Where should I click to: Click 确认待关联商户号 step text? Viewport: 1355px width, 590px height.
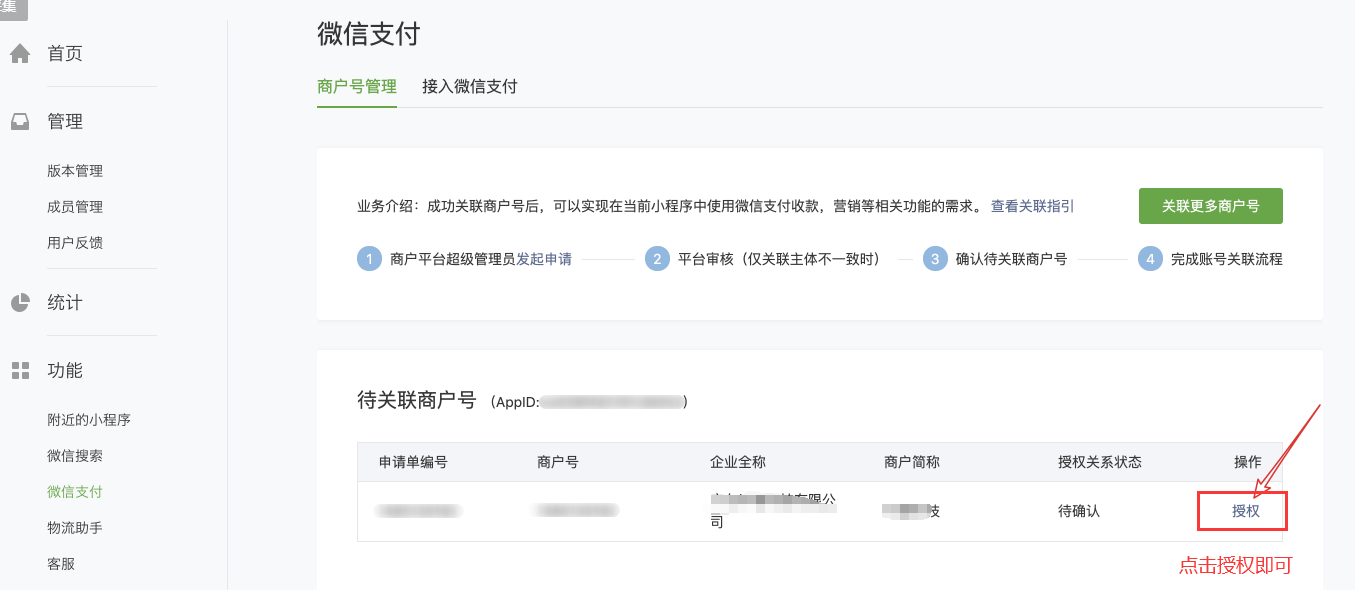pos(1011,259)
